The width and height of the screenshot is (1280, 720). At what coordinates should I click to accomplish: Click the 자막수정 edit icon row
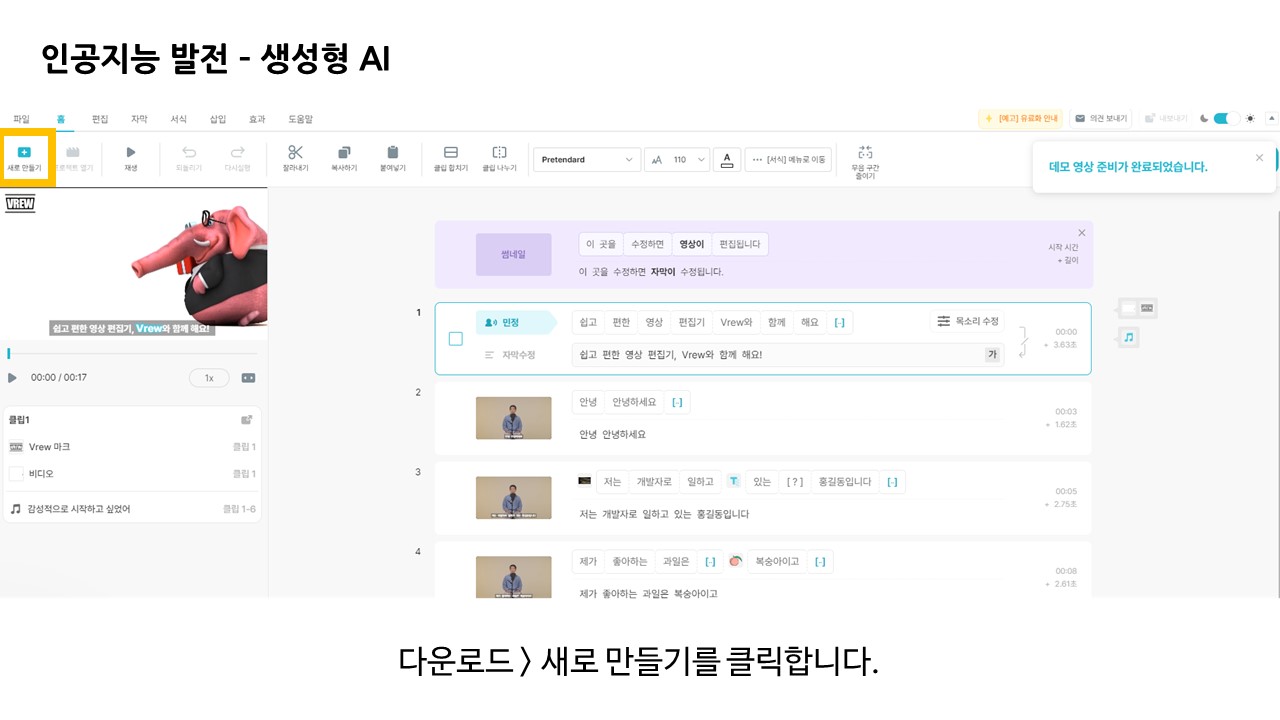coord(510,355)
